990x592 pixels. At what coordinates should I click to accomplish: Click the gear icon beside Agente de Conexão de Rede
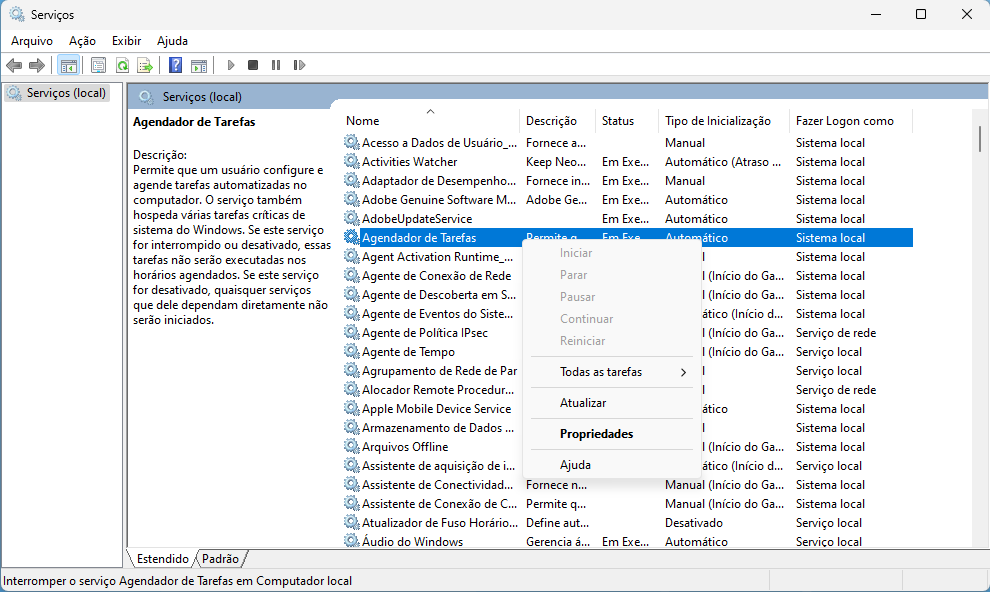click(352, 276)
